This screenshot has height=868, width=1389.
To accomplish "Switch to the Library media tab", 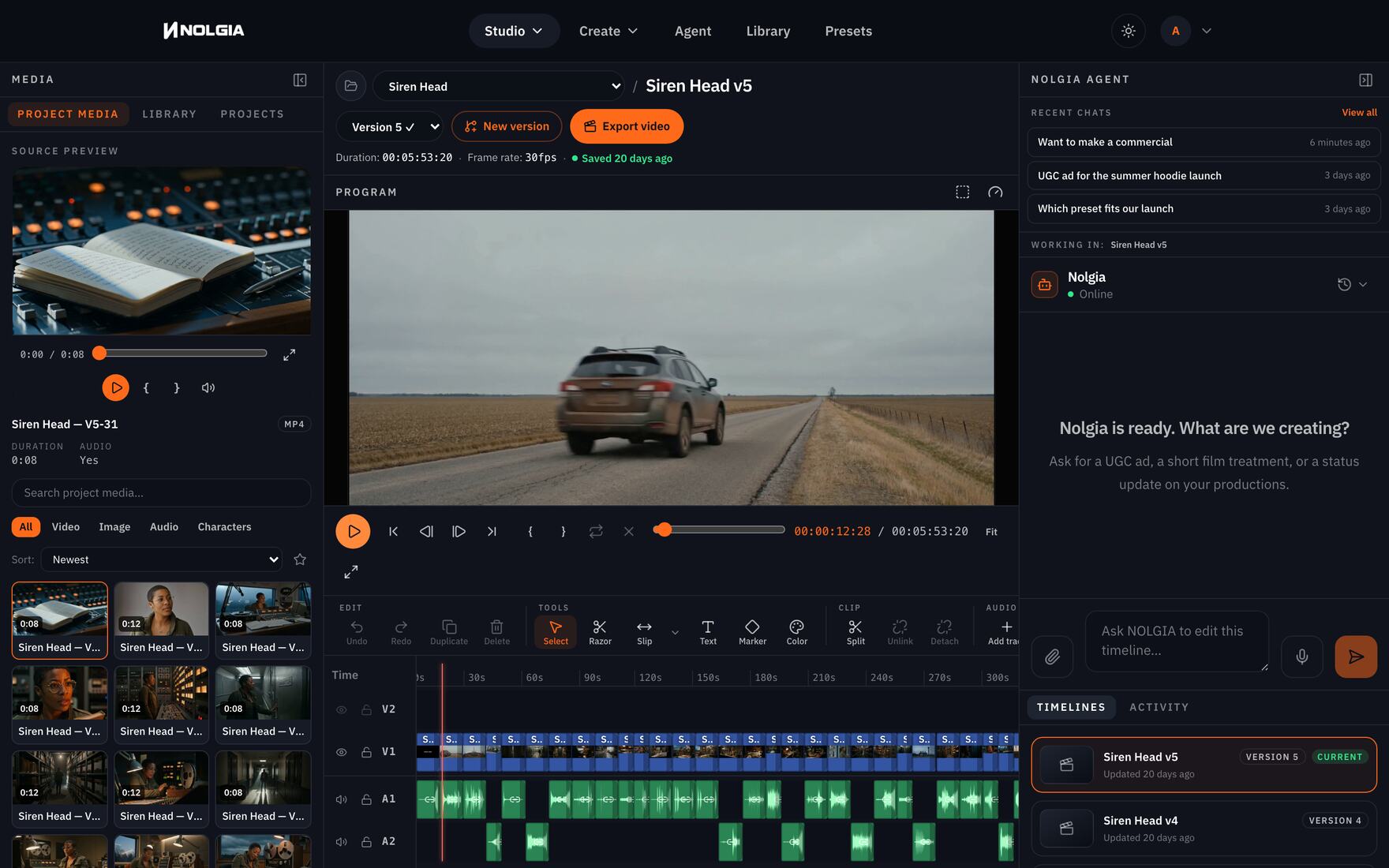I will [x=169, y=114].
